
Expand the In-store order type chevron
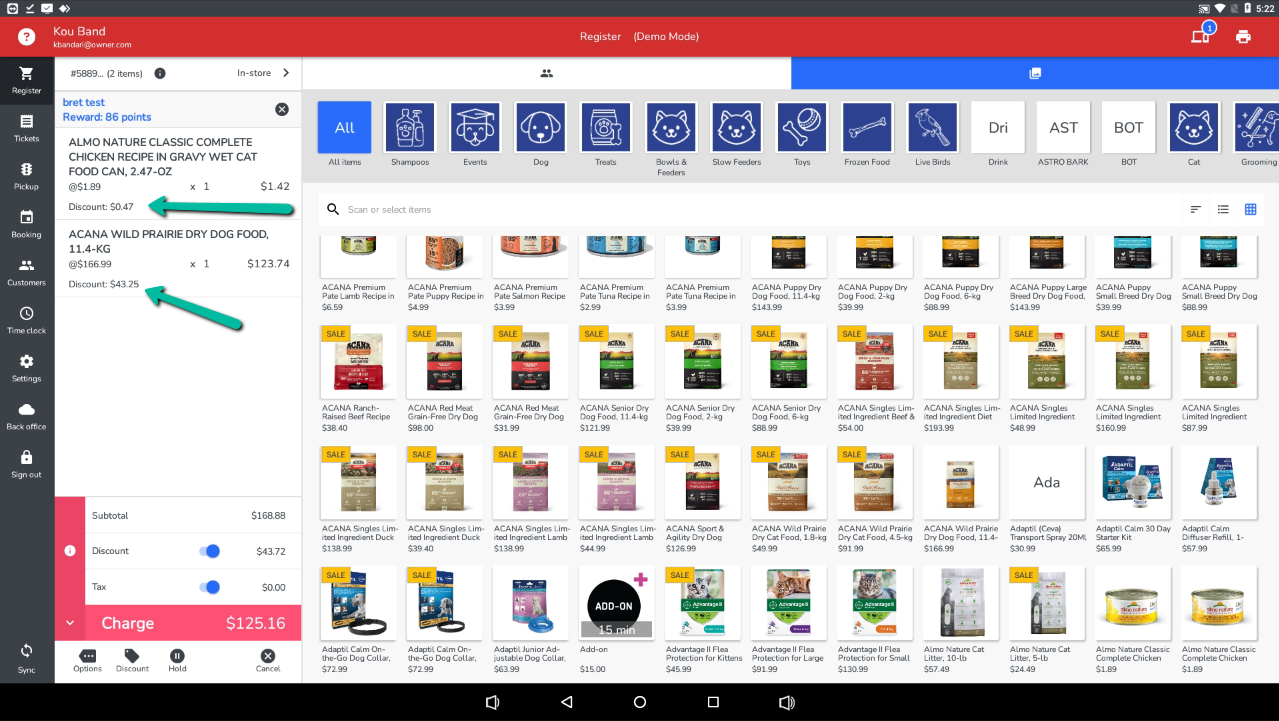pyautogui.click(x=286, y=73)
